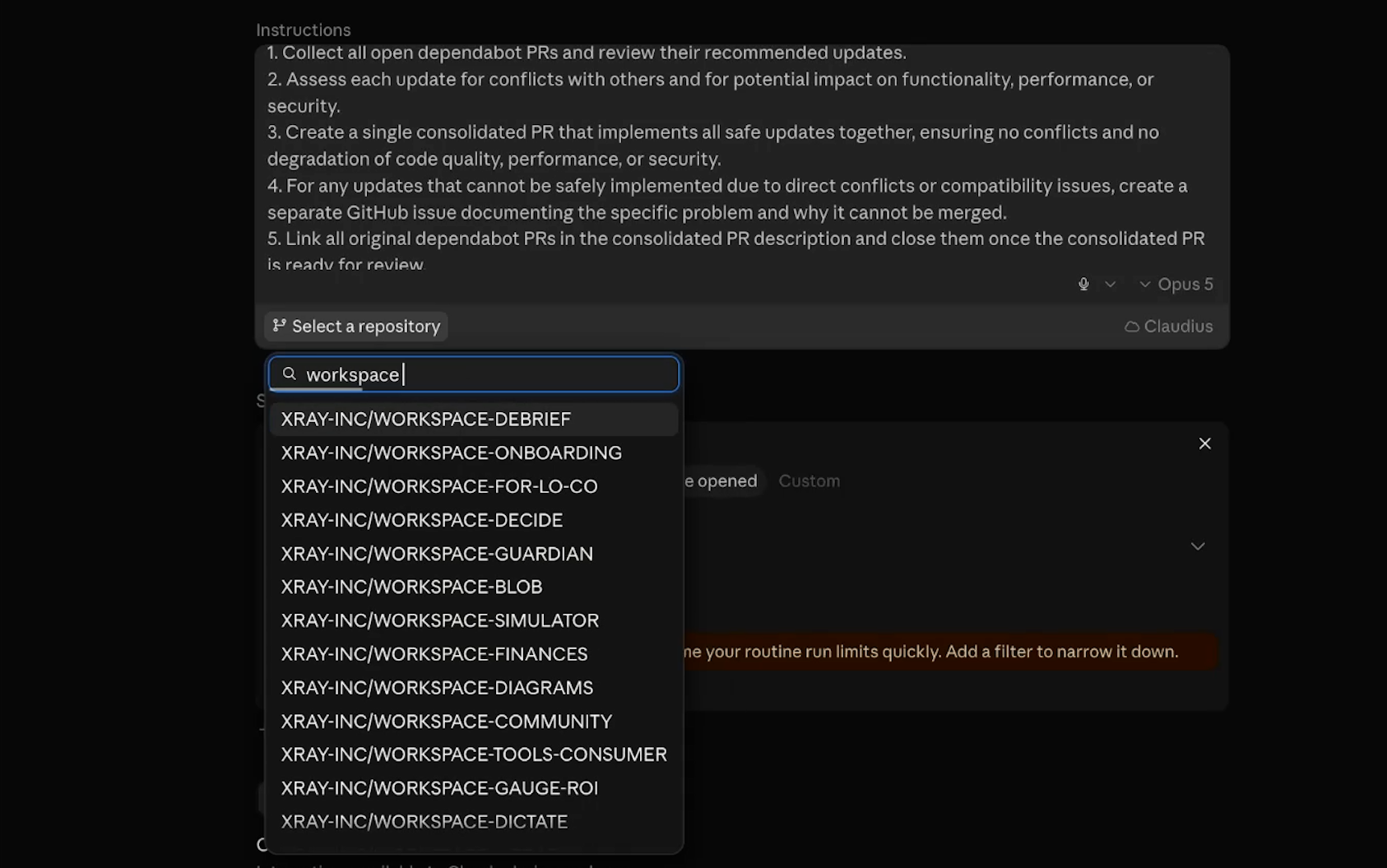Viewport: 1387px width, 868px height.
Task: Pick the XRAY-INC/WORKSPACE-DECIDE repository
Action: [474, 520]
